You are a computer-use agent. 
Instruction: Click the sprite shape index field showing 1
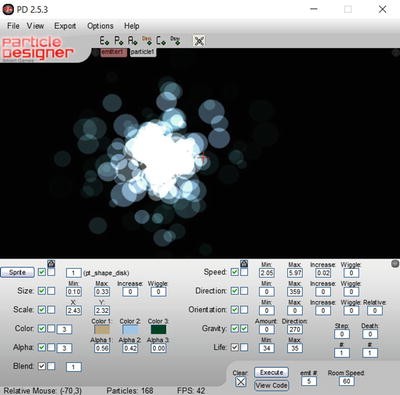74,273
